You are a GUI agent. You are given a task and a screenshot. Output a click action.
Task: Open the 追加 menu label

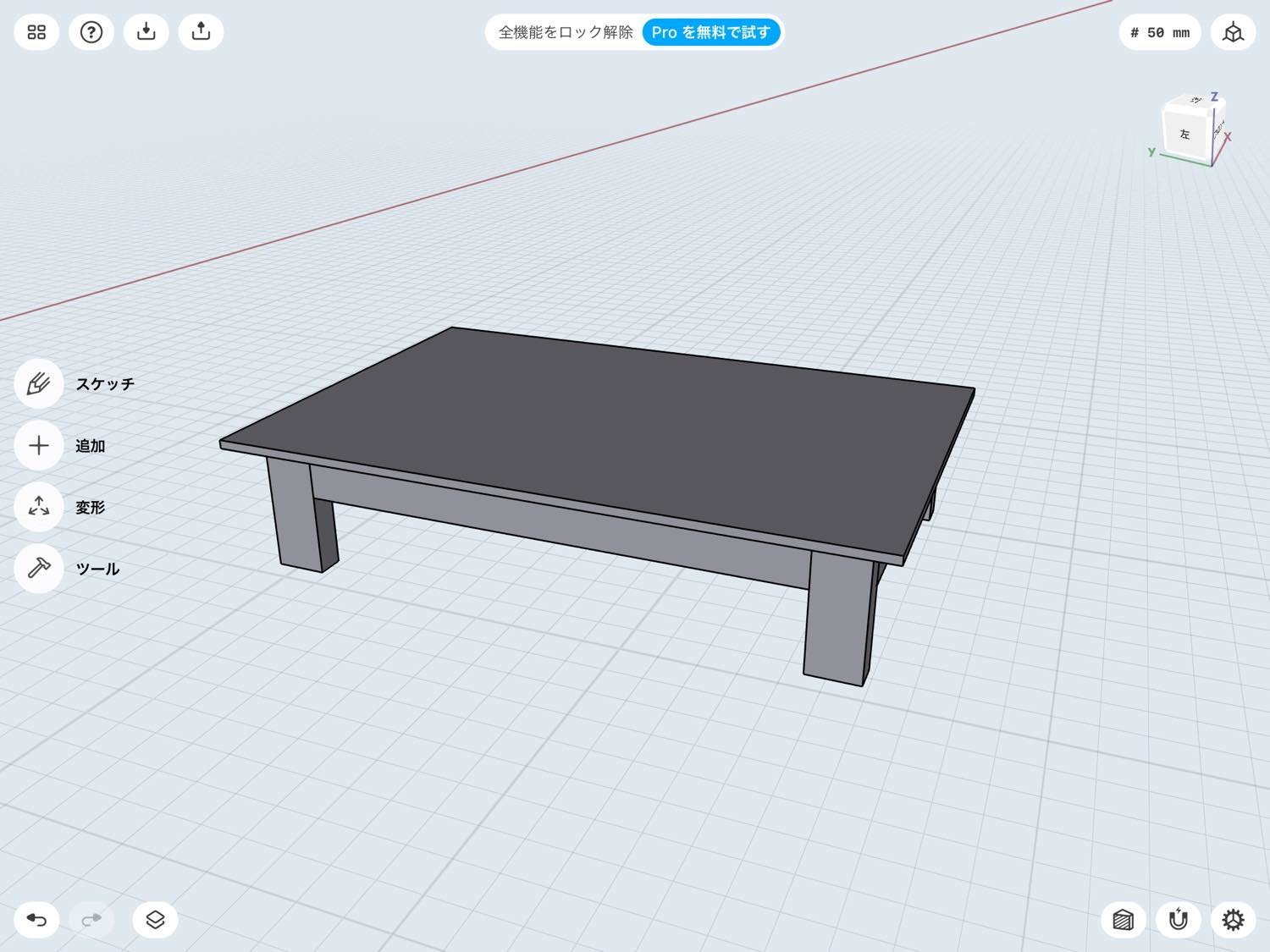[90, 446]
